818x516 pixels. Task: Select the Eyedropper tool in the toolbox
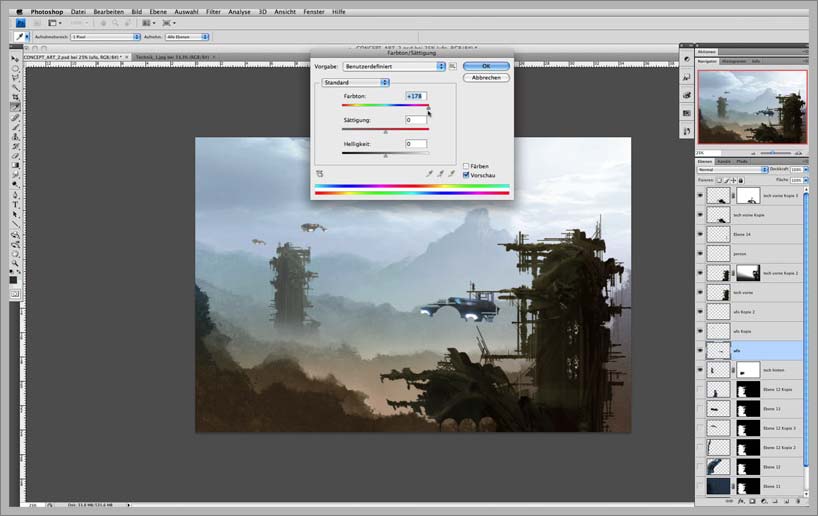click(15, 107)
